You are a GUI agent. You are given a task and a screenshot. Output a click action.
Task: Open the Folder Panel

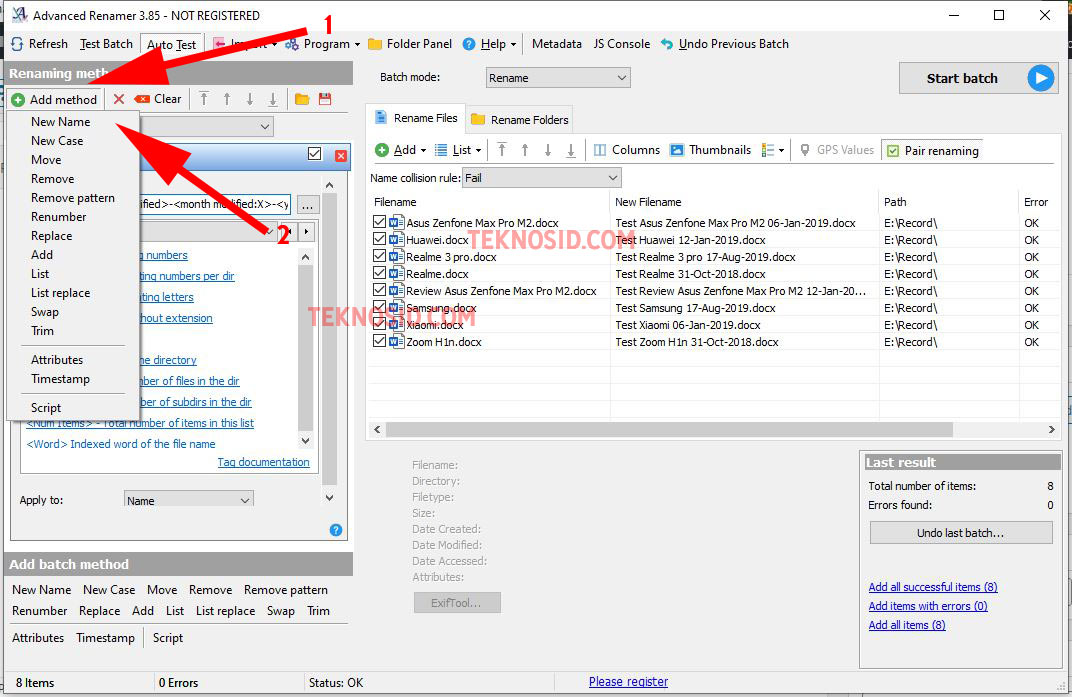pyautogui.click(x=410, y=44)
